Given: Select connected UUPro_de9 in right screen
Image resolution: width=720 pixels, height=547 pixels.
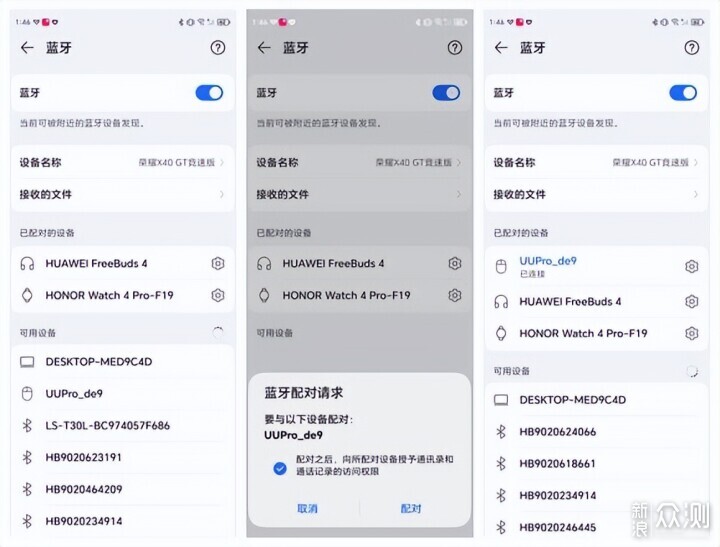Looking at the screenshot, I should point(596,266).
